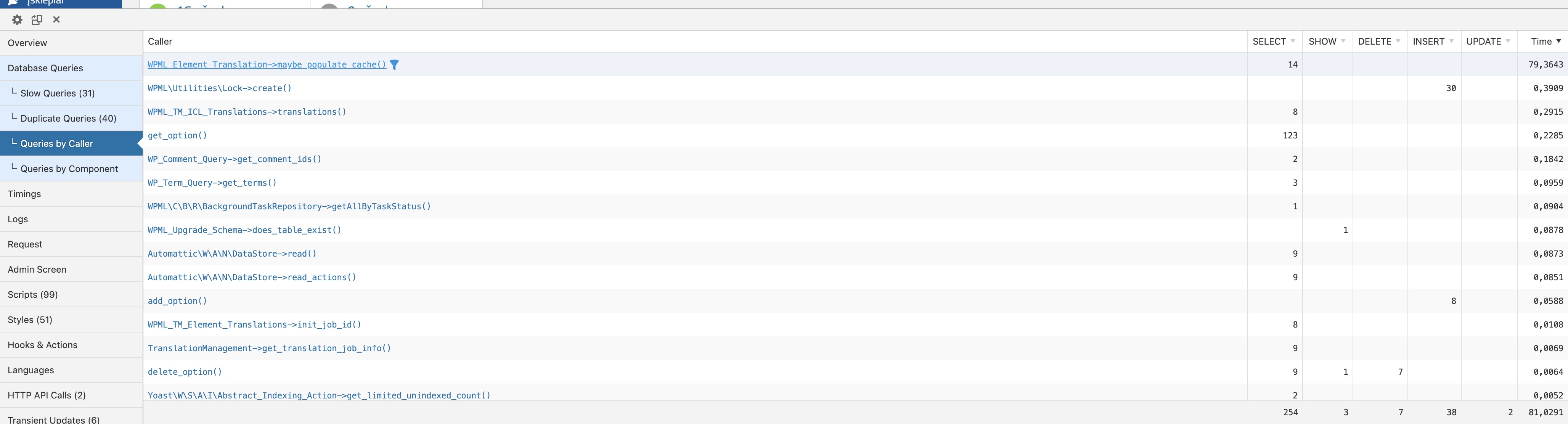Open HTTP API Calls (2) panel
The height and width of the screenshot is (424, 1568).
pyautogui.click(x=71, y=395)
